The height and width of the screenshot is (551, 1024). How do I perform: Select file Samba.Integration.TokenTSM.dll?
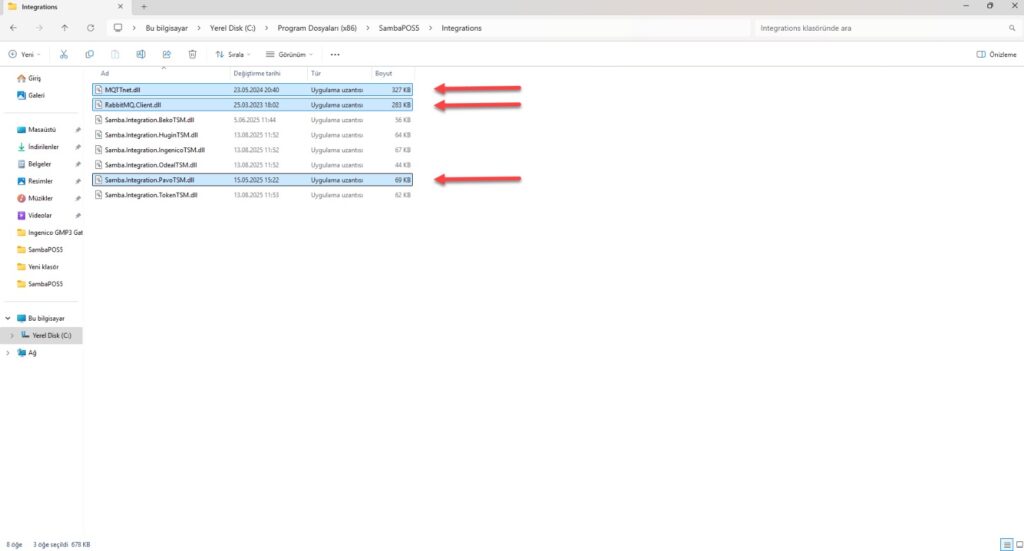[x=253, y=195]
